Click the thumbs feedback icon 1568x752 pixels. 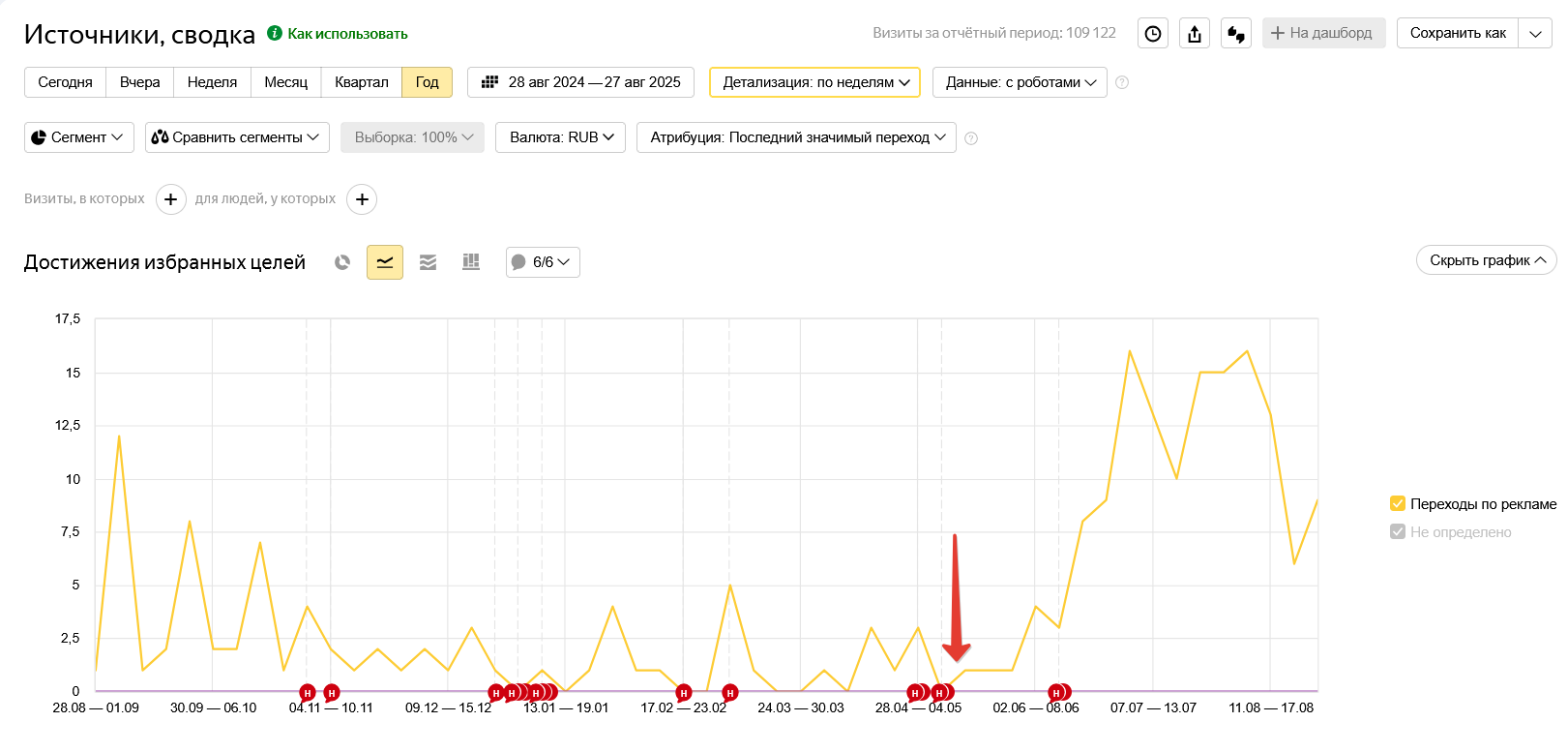1236,34
